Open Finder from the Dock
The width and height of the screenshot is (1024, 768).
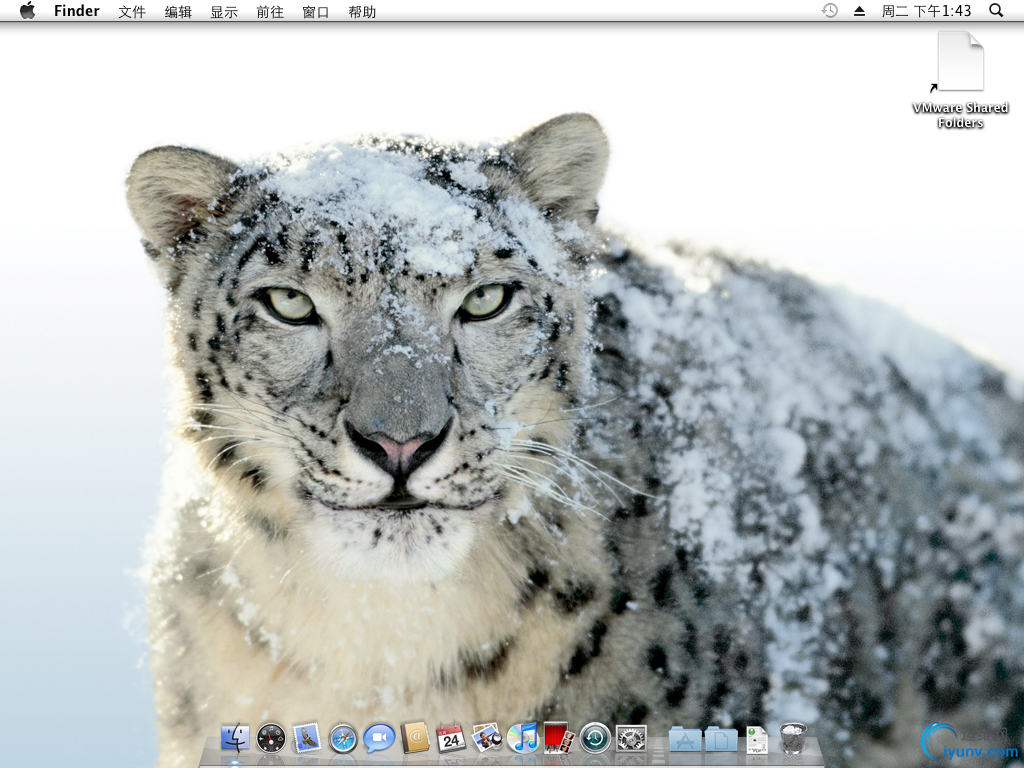(235, 739)
